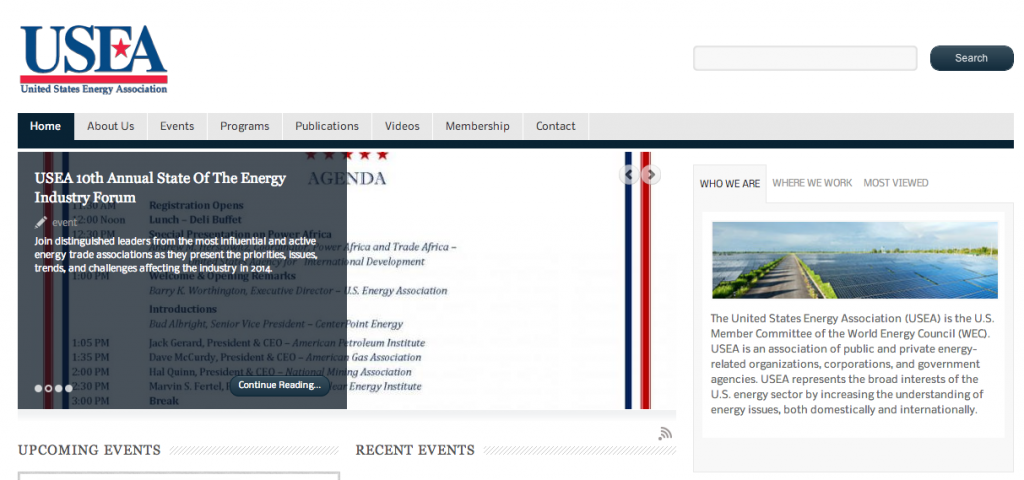Open the RSS feed icon
The width and height of the screenshot is (1024, 480).
665,433
